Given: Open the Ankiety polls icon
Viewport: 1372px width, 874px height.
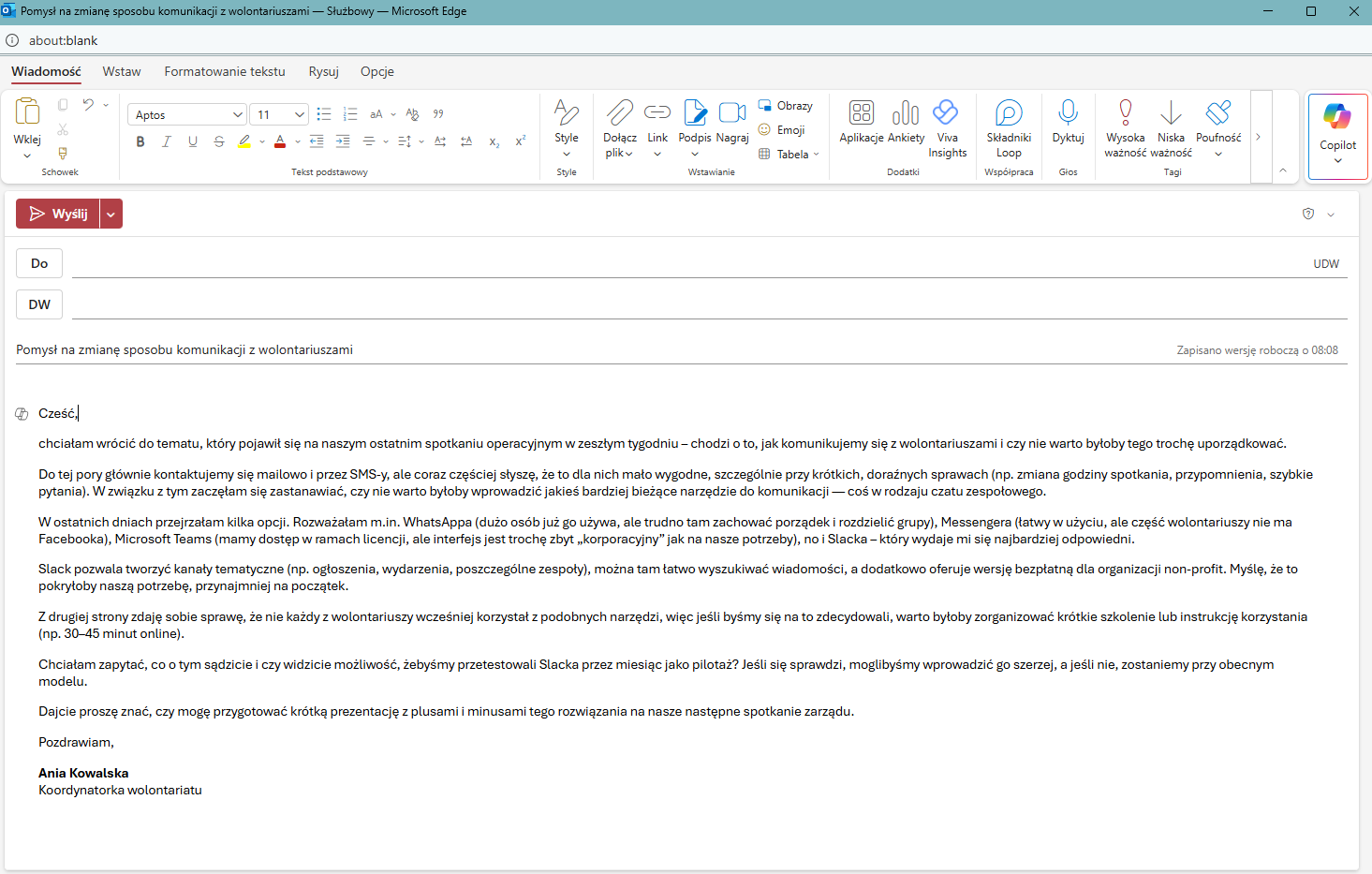Looking at the screenshot, I should click(906, 113).
